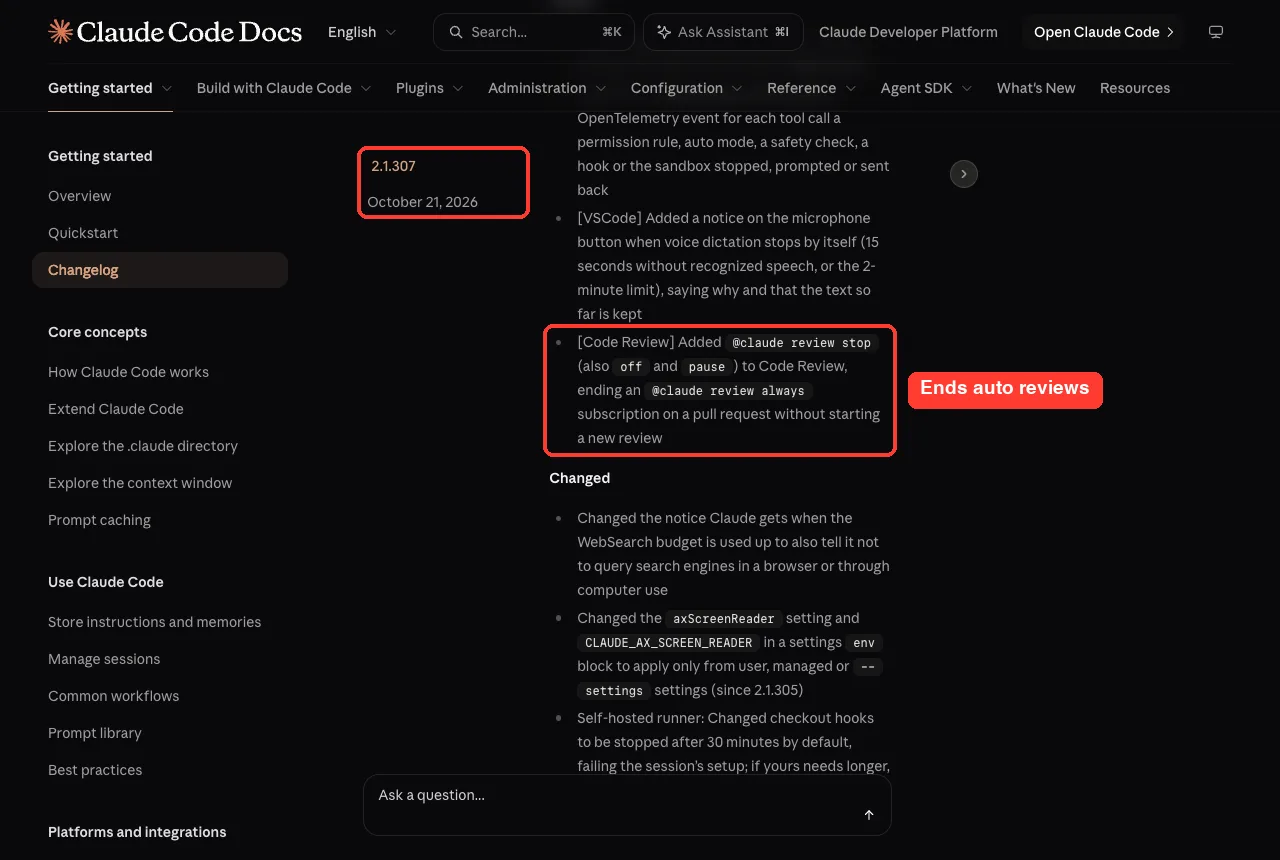
Task: Open the Resources tab
Action: click(x=1135, y=88)
